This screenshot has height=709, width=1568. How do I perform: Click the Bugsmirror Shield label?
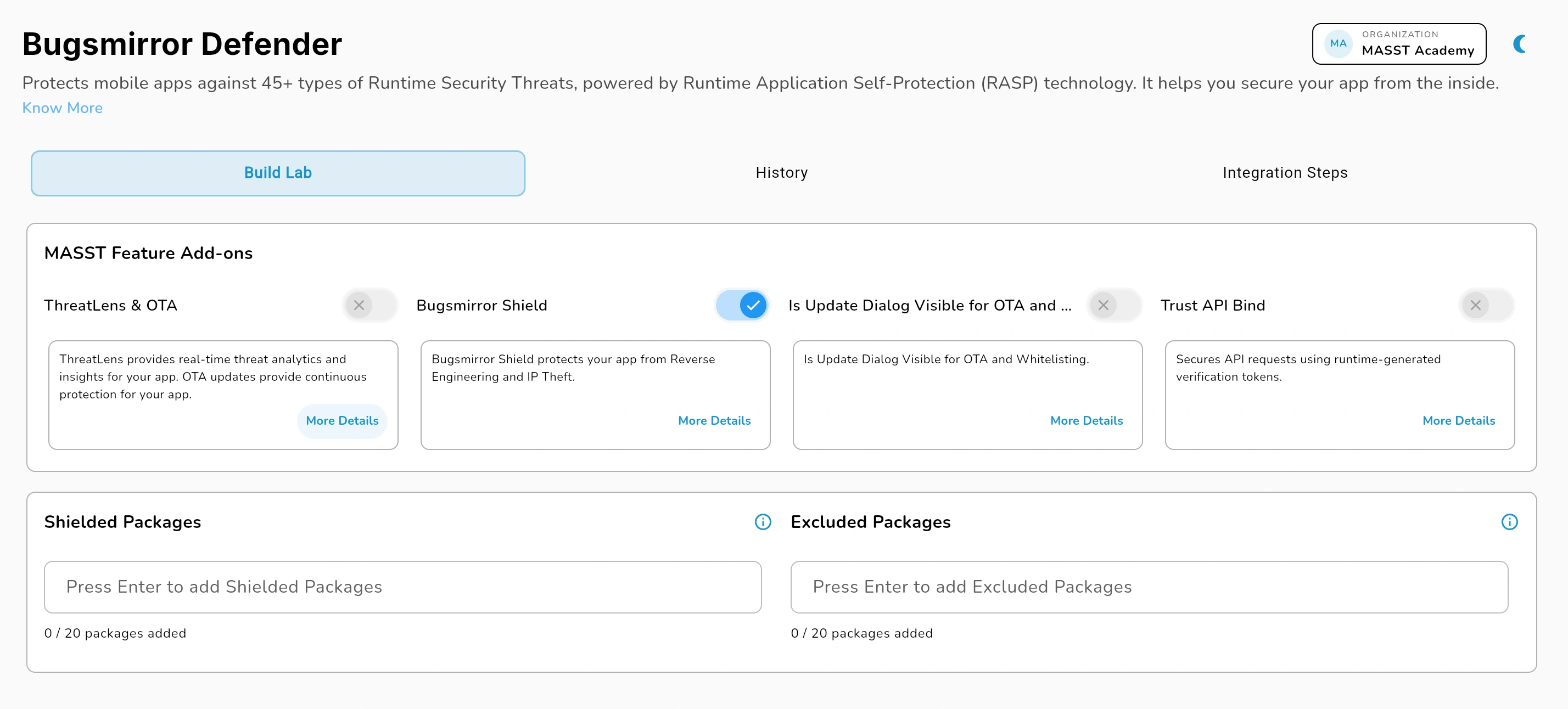481,306
